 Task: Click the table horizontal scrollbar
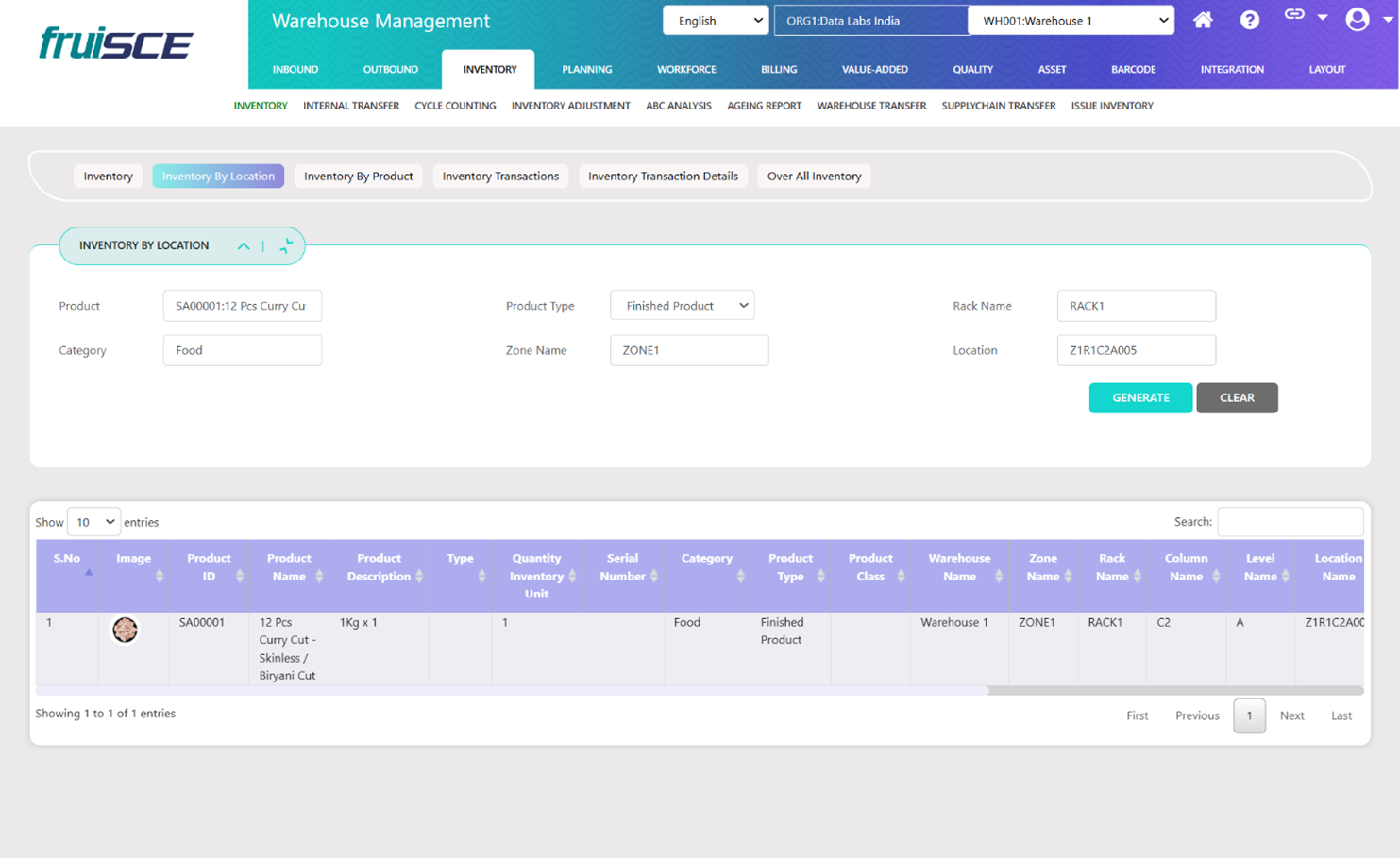point(512,691)
